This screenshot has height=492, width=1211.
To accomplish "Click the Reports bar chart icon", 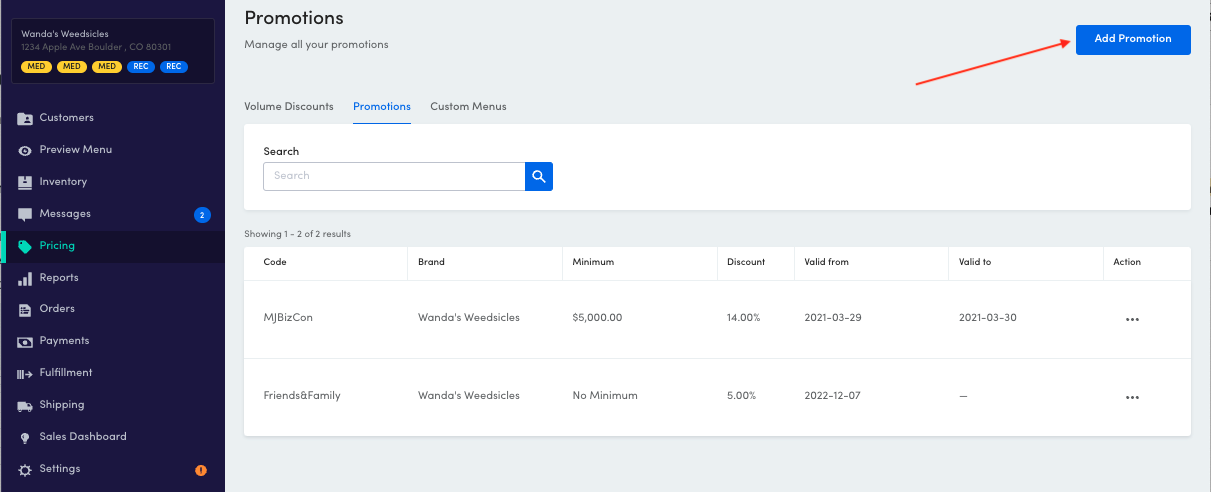I will coord(25,278).
